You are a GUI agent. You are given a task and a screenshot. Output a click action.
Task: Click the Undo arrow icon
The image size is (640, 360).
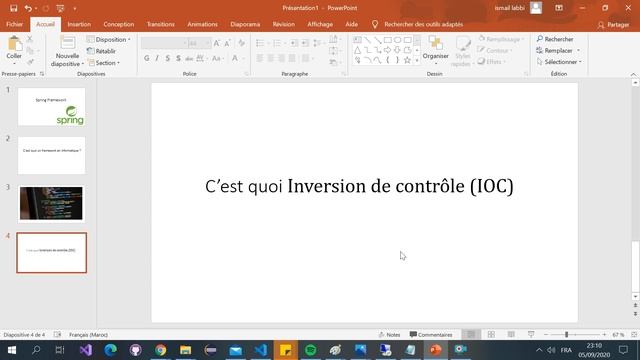(x=28, y=8)
